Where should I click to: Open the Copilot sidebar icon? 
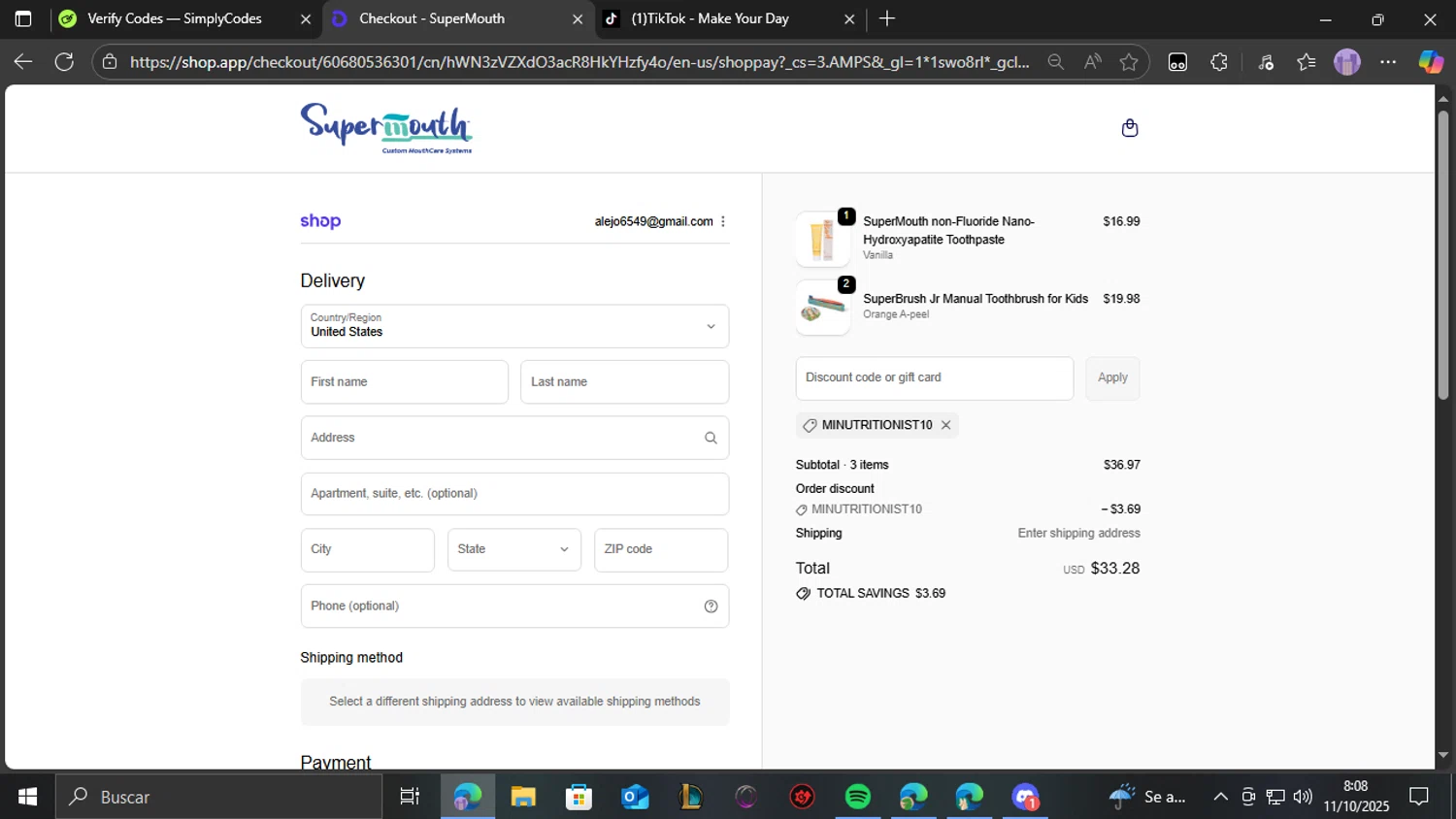tap(1431, 62)
